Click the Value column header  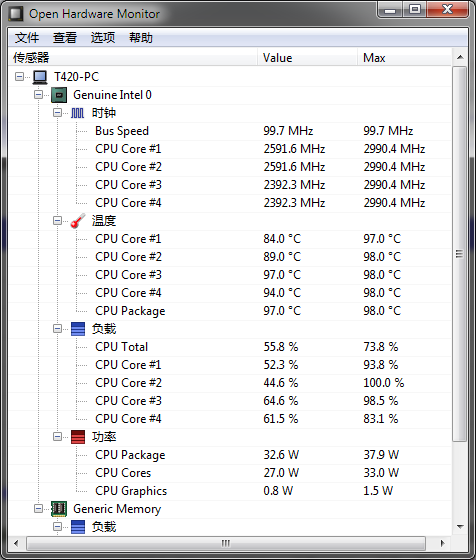[x=307, y=58]
